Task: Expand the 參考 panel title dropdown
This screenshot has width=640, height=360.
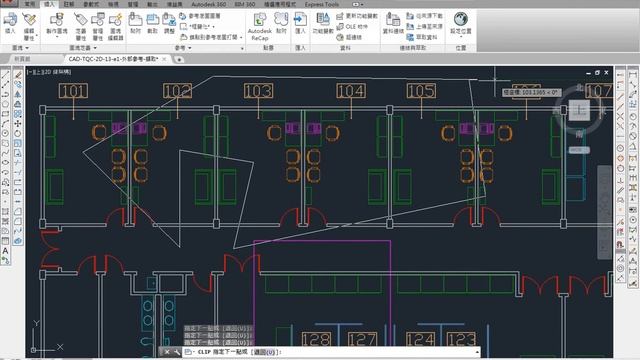Action: 183,48
